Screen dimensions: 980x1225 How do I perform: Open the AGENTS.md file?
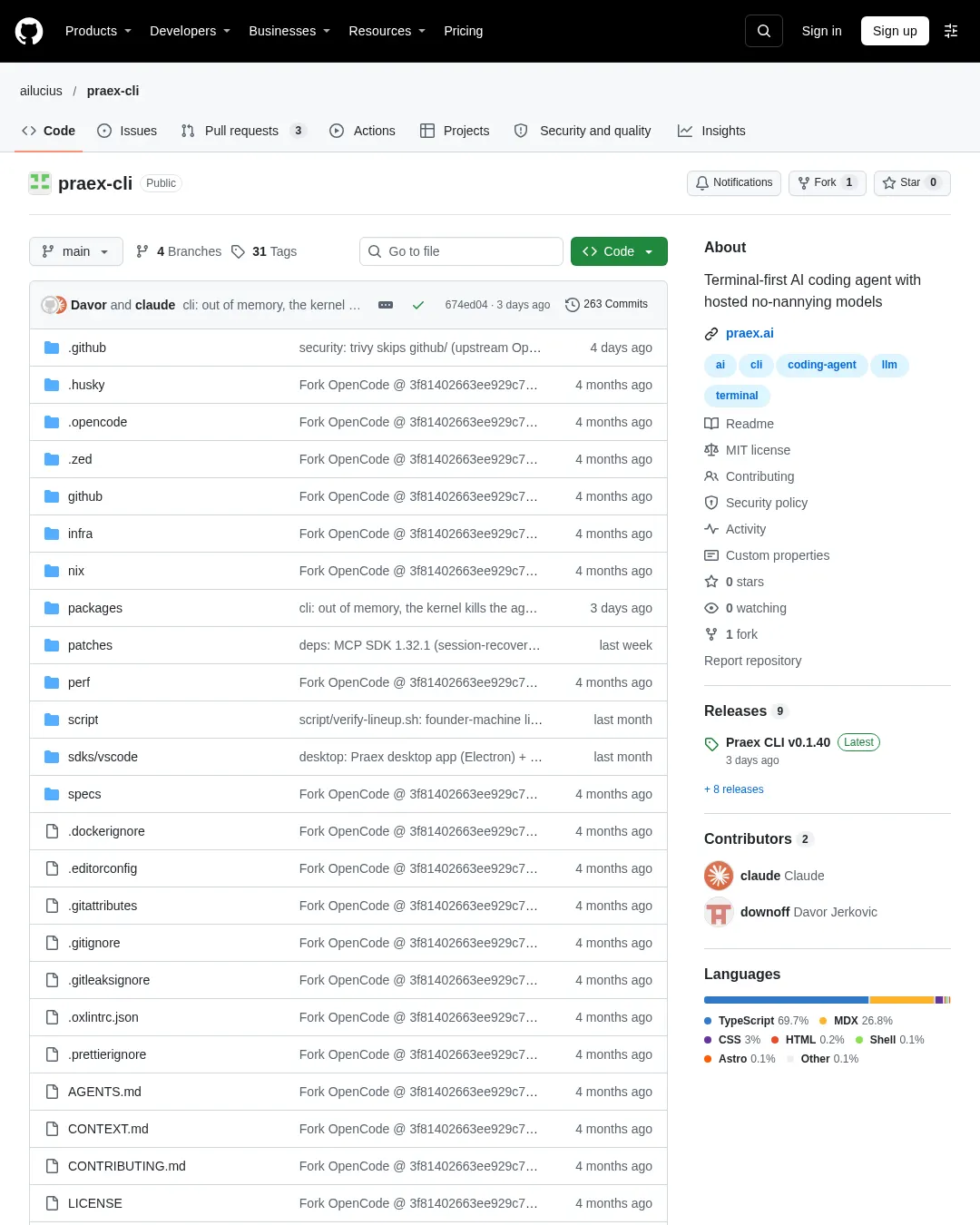tap(104, 1092)
